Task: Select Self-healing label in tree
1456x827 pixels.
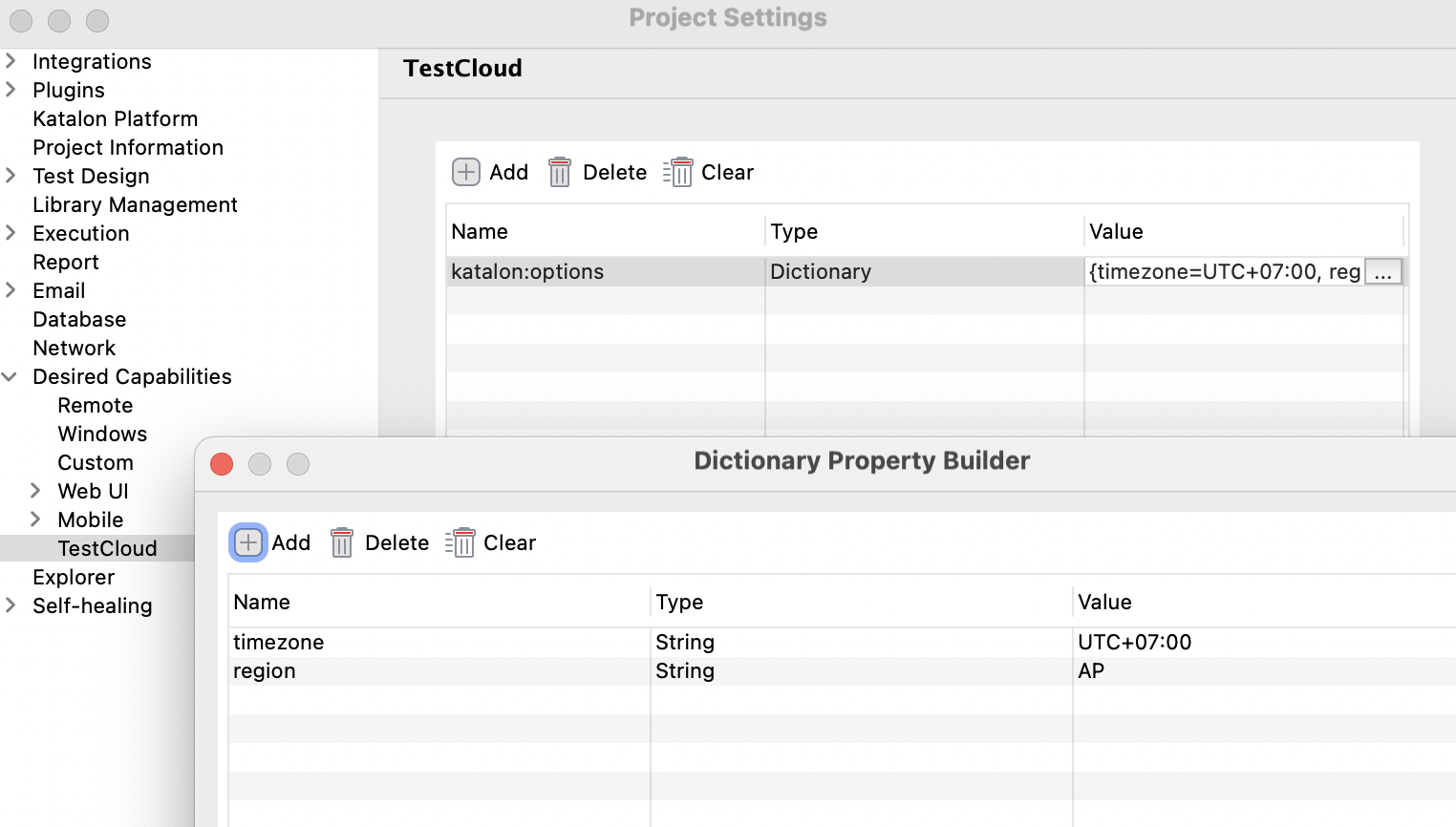Action: (93, 605)
